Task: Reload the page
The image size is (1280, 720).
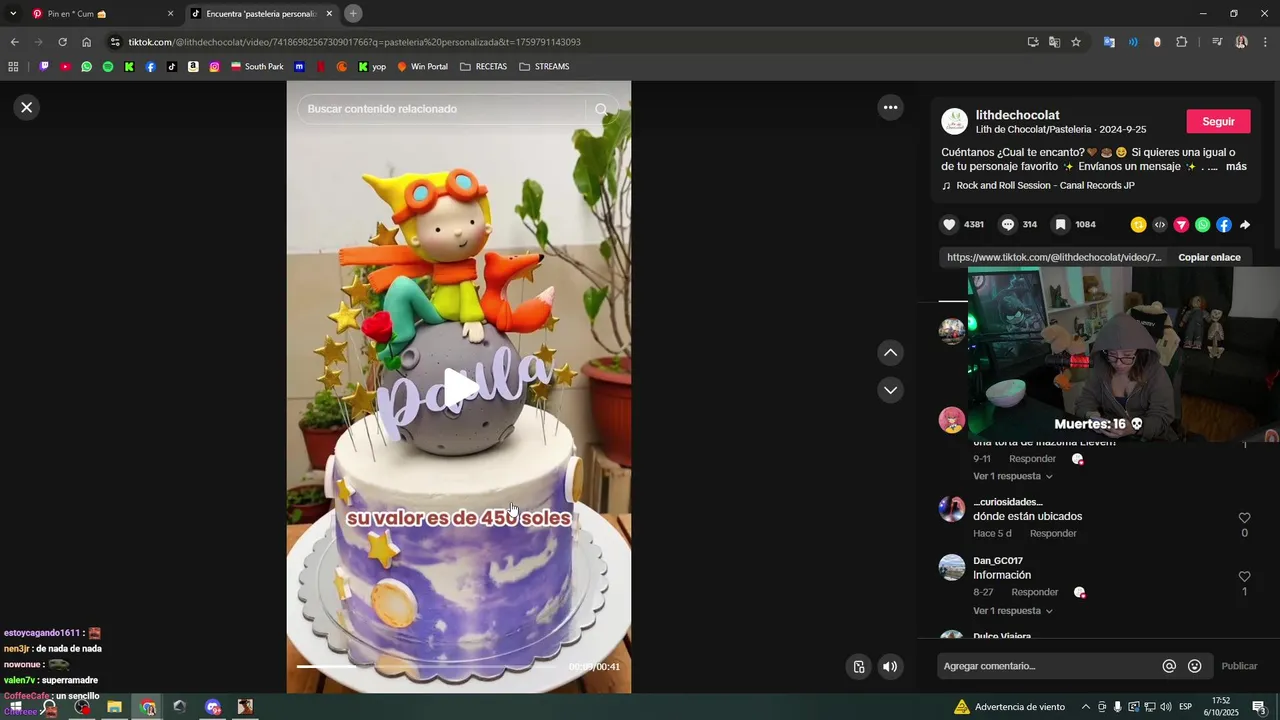Action: point(62,42)
